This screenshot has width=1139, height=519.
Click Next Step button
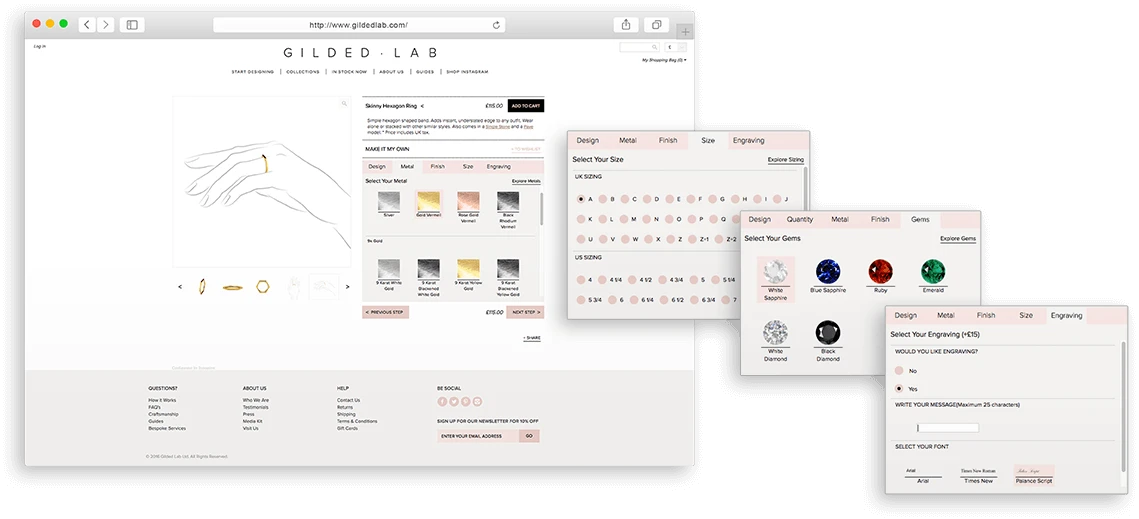click(525, 312)
